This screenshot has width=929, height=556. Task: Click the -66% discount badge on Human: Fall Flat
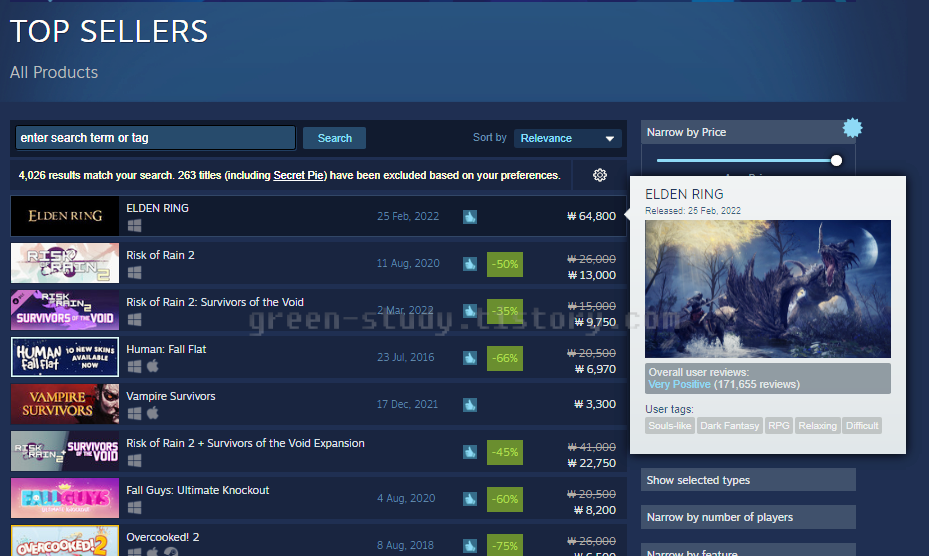[505, 358]
